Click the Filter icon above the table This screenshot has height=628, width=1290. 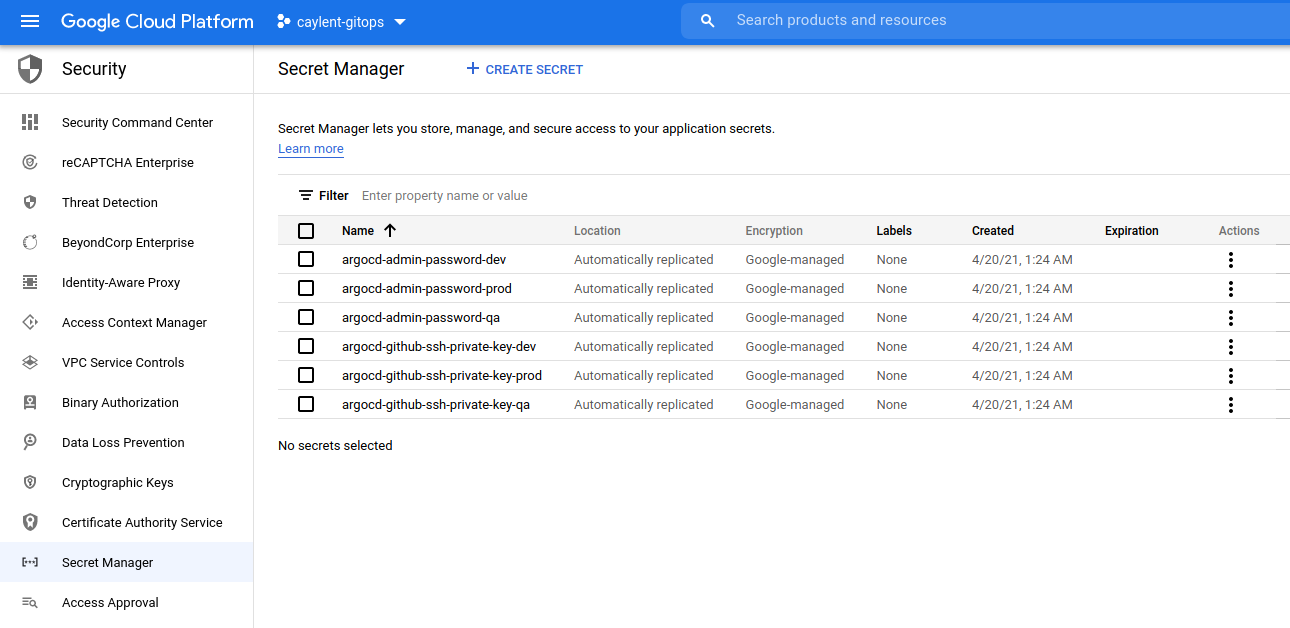pyautogui.click(x=306, y=196)
